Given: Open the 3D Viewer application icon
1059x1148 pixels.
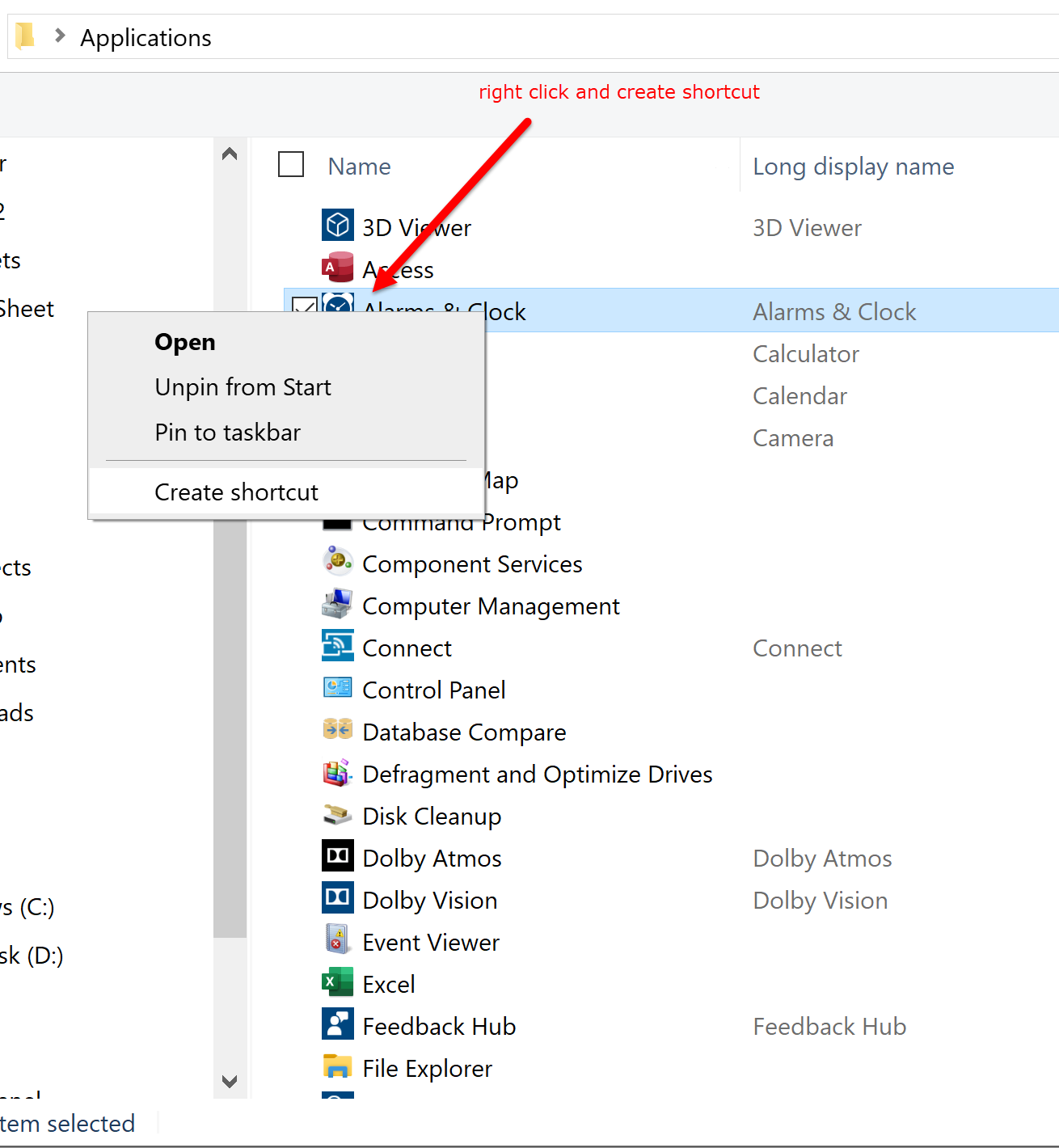Looking at the screenshot, I should click(338, 226).
